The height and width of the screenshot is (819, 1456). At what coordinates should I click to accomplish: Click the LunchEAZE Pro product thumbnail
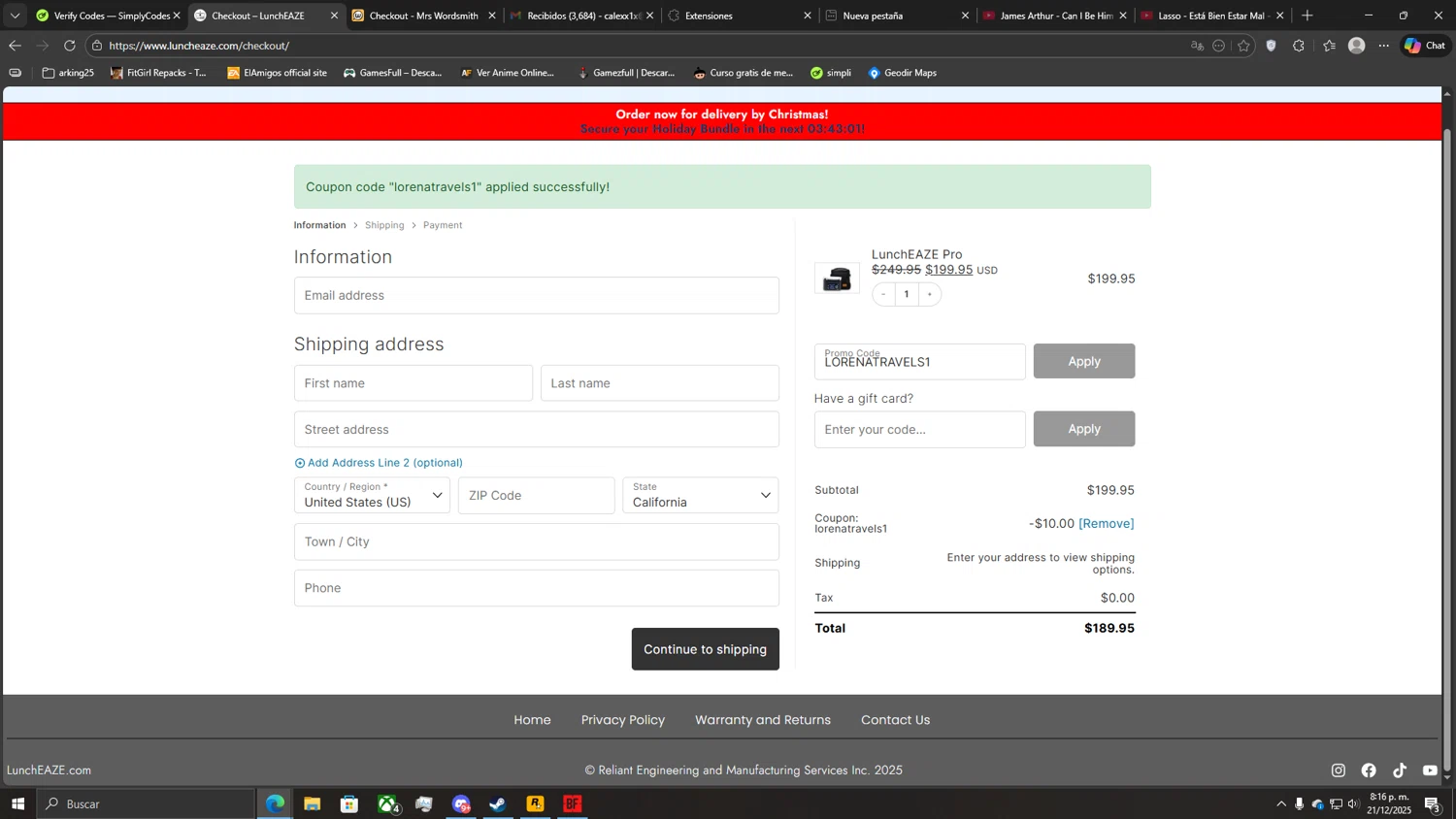[837, 278]
